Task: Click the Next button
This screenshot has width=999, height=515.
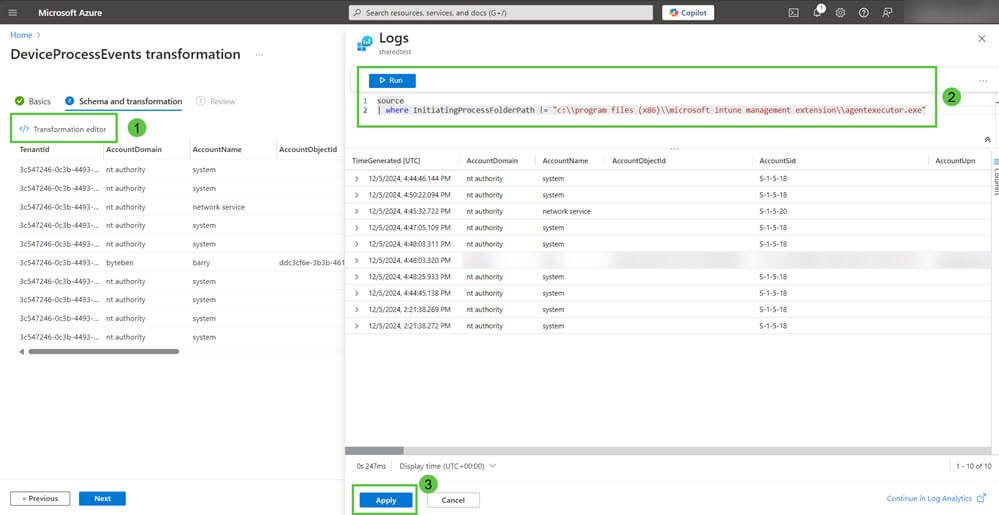Action: point(102,498)
